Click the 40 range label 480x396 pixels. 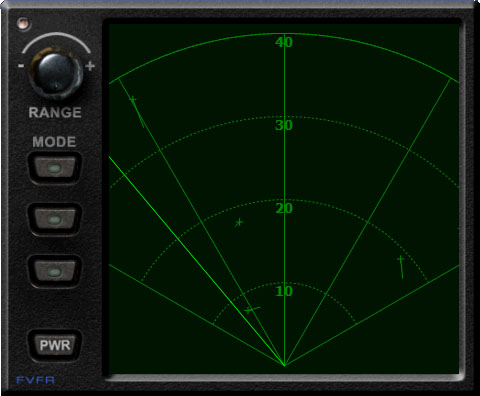284,42
